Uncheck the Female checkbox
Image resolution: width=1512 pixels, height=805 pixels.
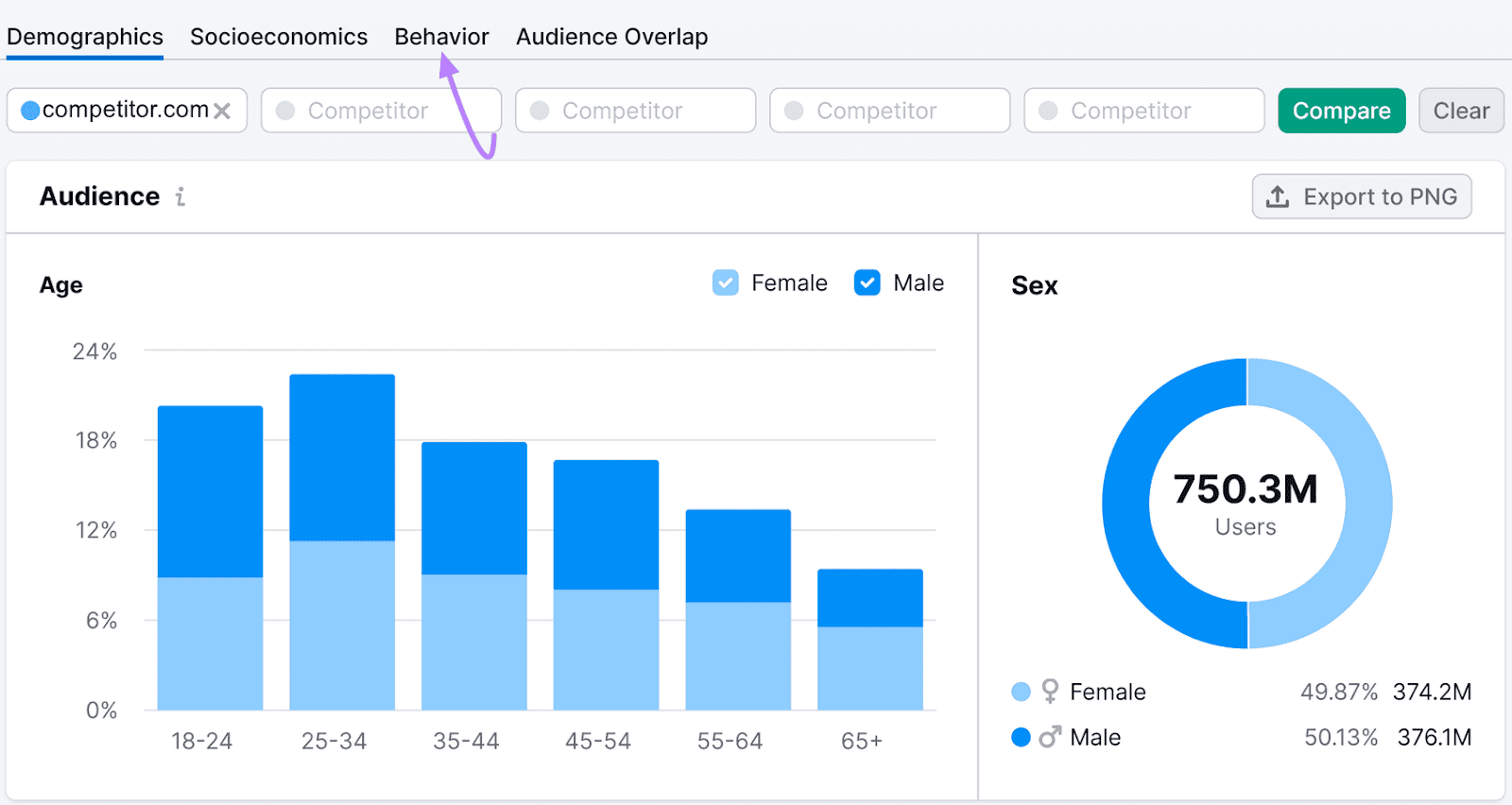click(725, 283)
